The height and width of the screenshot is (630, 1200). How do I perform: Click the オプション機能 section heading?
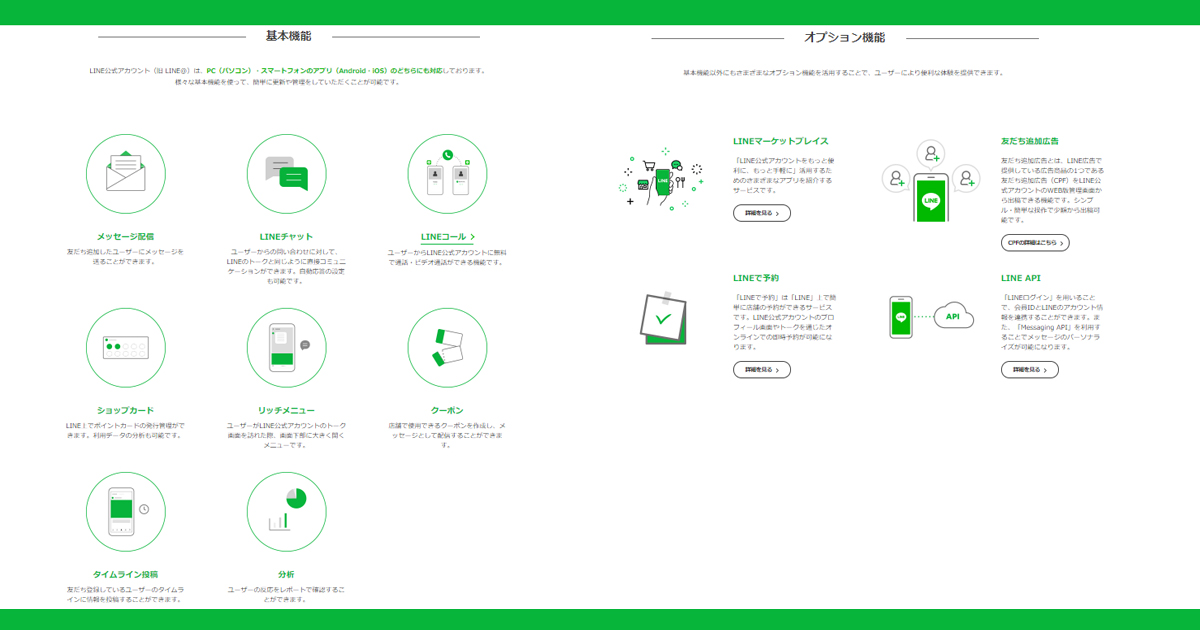(x=845, y=37)
